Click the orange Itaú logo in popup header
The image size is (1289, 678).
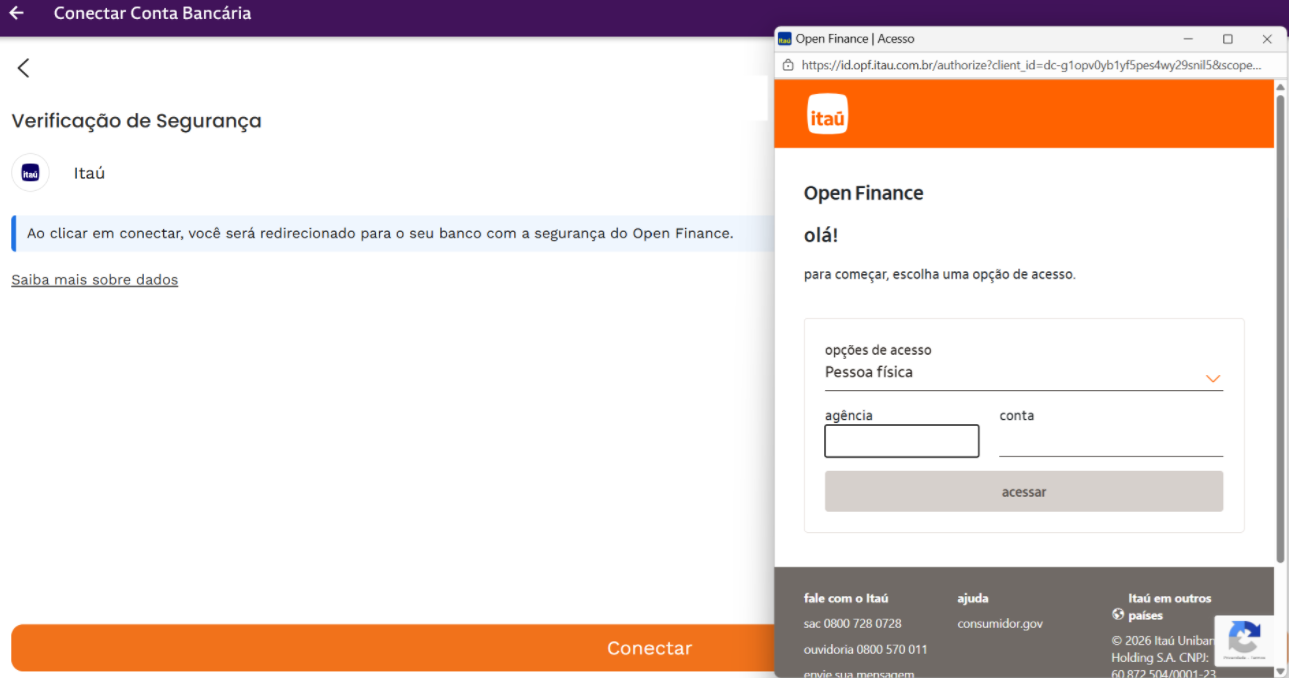click(x=827, y=114)
